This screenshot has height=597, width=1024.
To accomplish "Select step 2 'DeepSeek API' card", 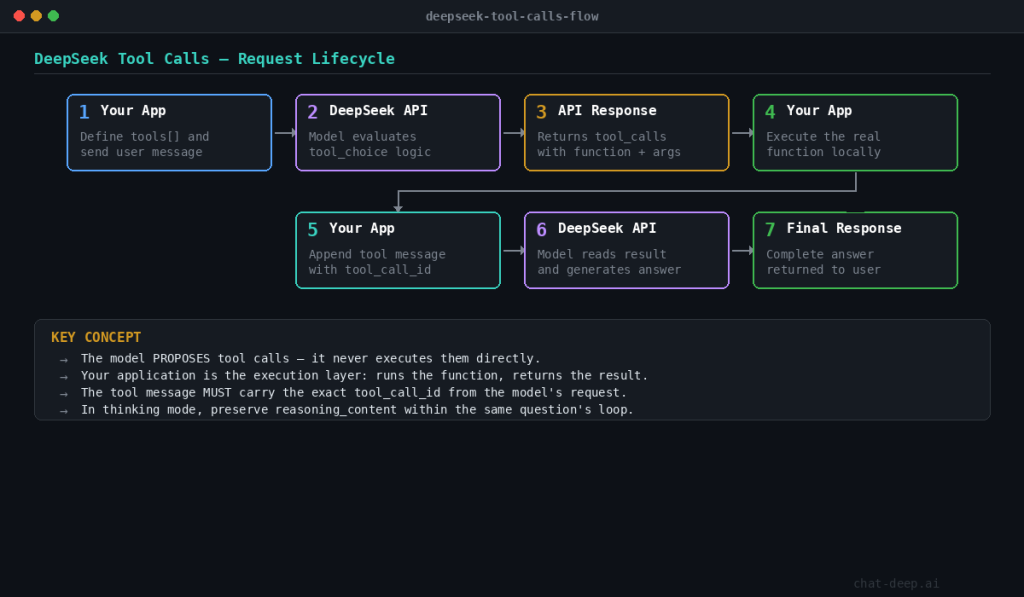I will coord(397,132).
